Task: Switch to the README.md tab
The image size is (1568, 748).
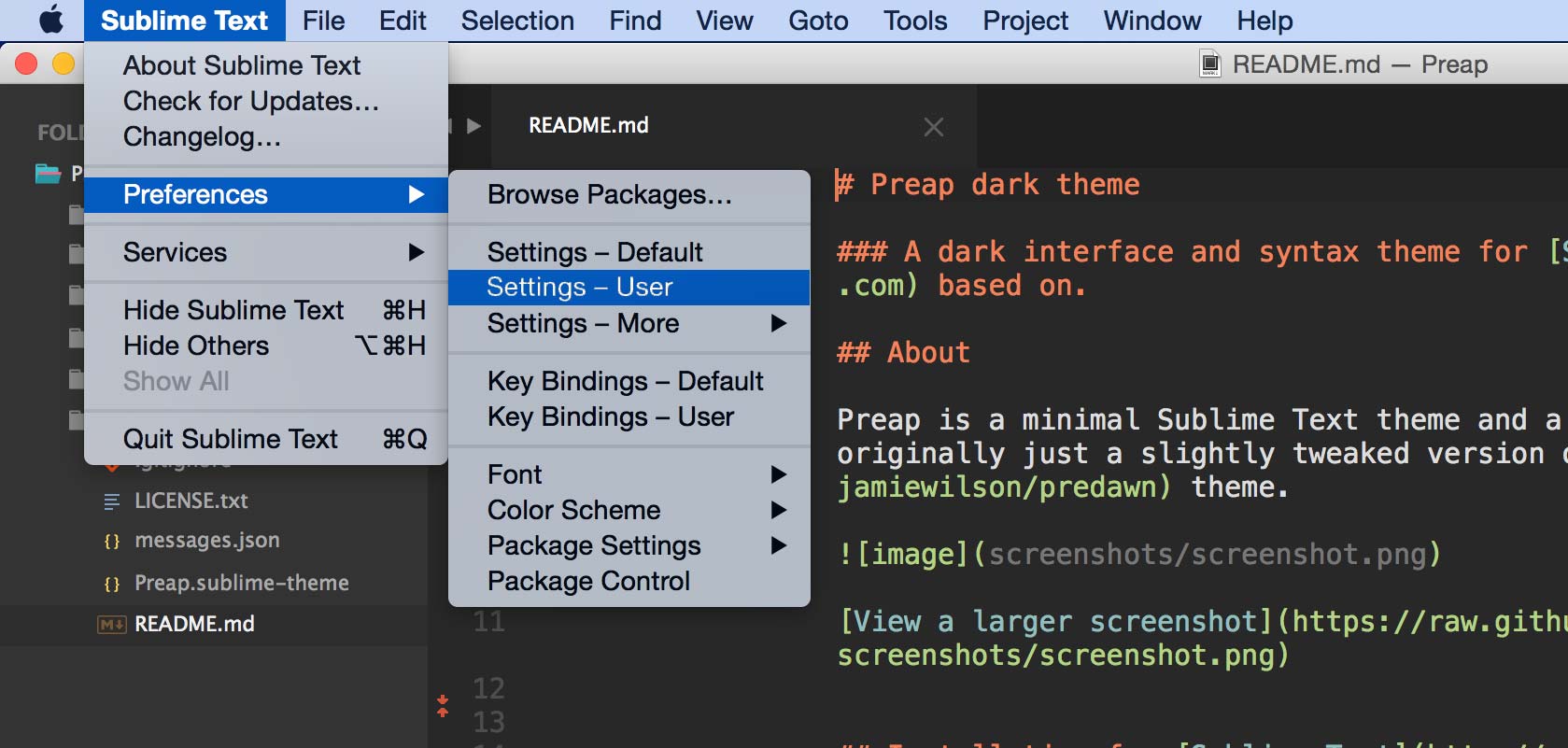Action: coord(733,126)
